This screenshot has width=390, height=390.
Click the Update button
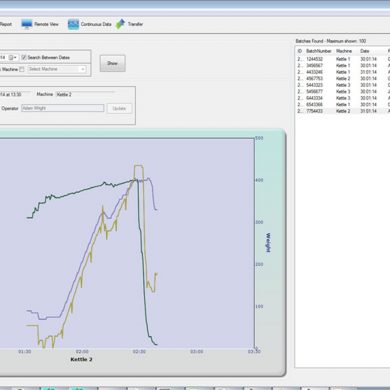pos(119,108)
